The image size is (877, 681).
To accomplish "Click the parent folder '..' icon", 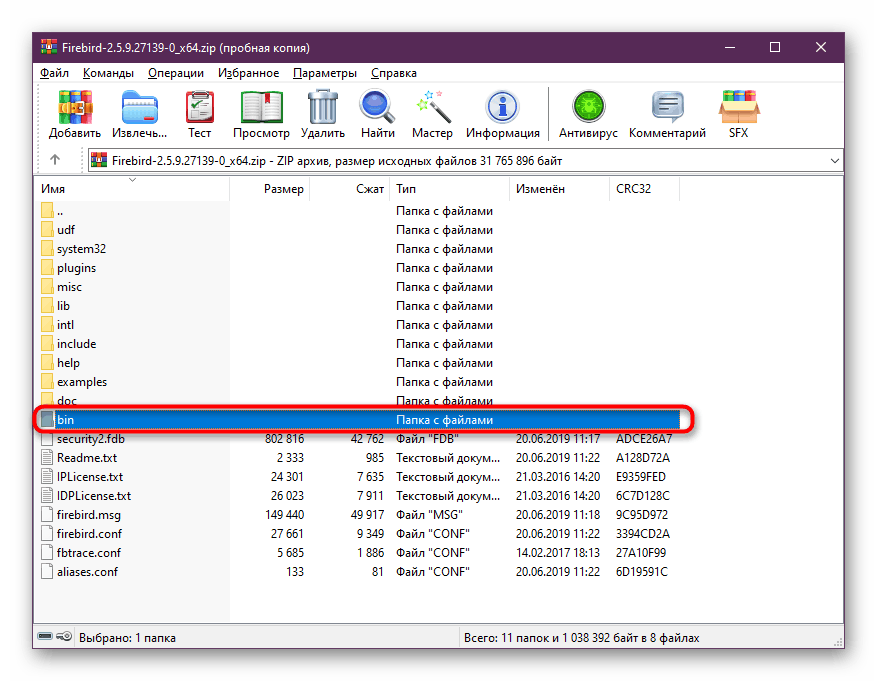I will [47, 211].
